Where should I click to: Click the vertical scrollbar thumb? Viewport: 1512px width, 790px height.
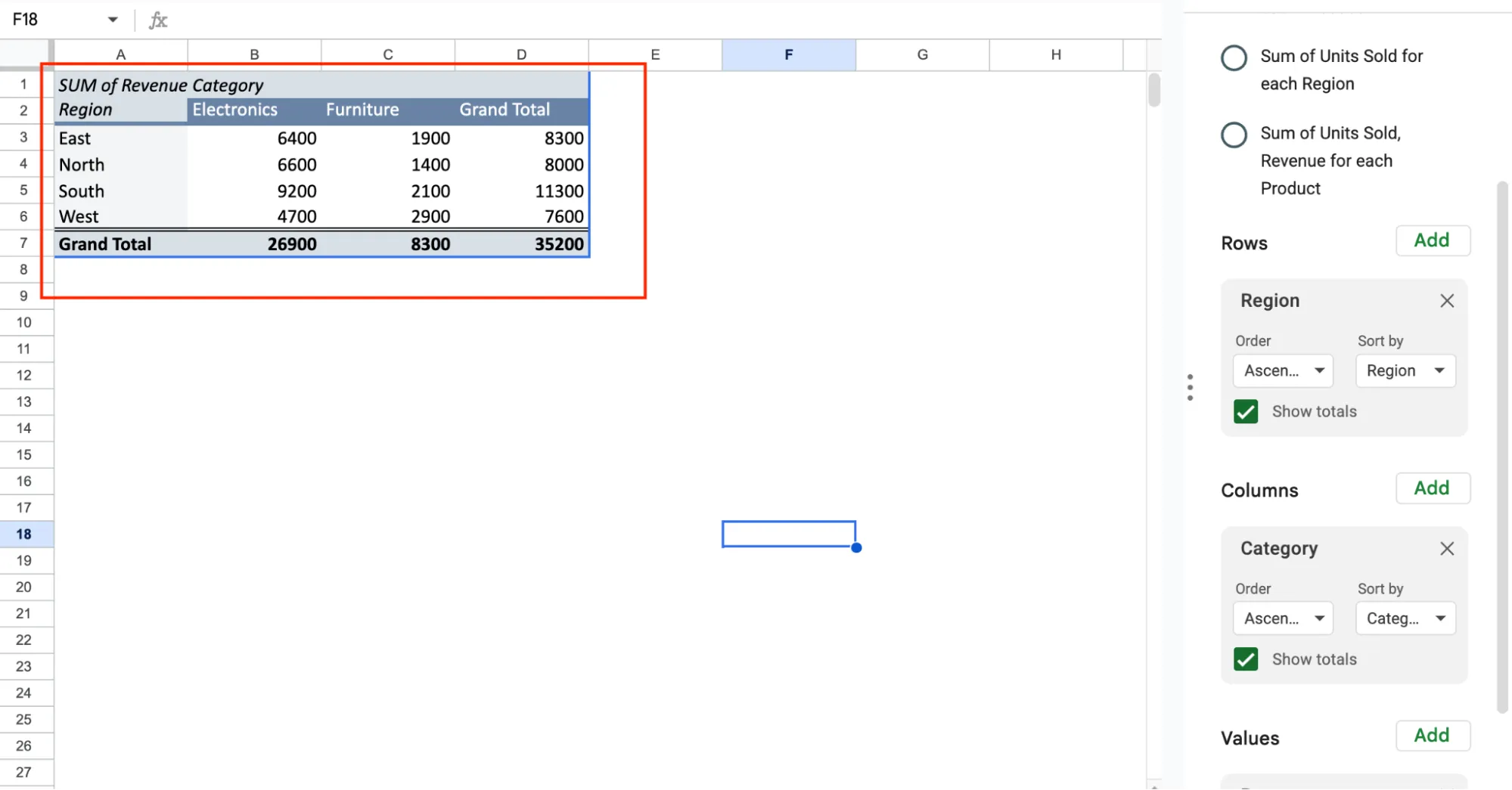(x=1154, y=89)
